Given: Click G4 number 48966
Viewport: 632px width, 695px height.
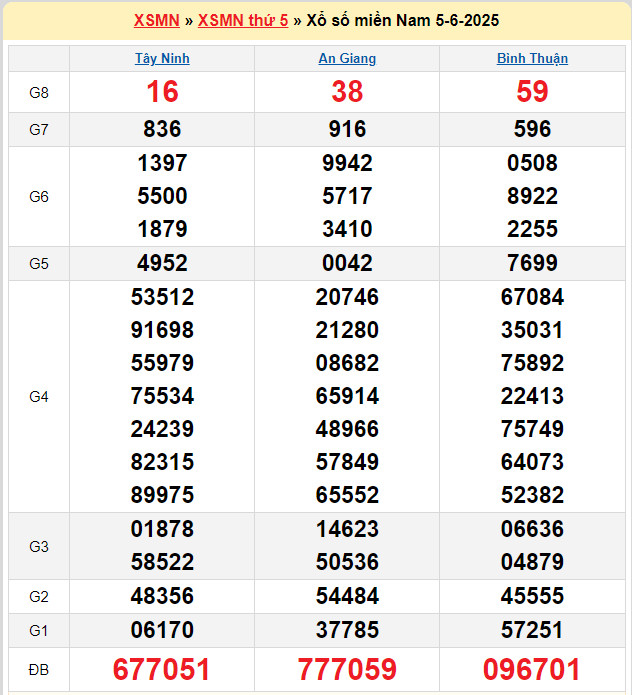Looking at the screenshot, I should [x=347, y=429].
